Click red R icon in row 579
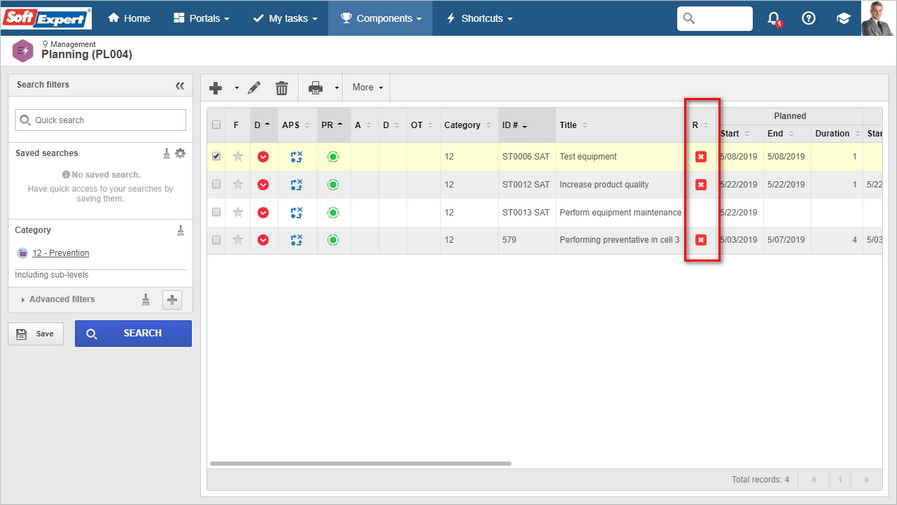This screenshot has width=897, height=505. pos(701,240)
